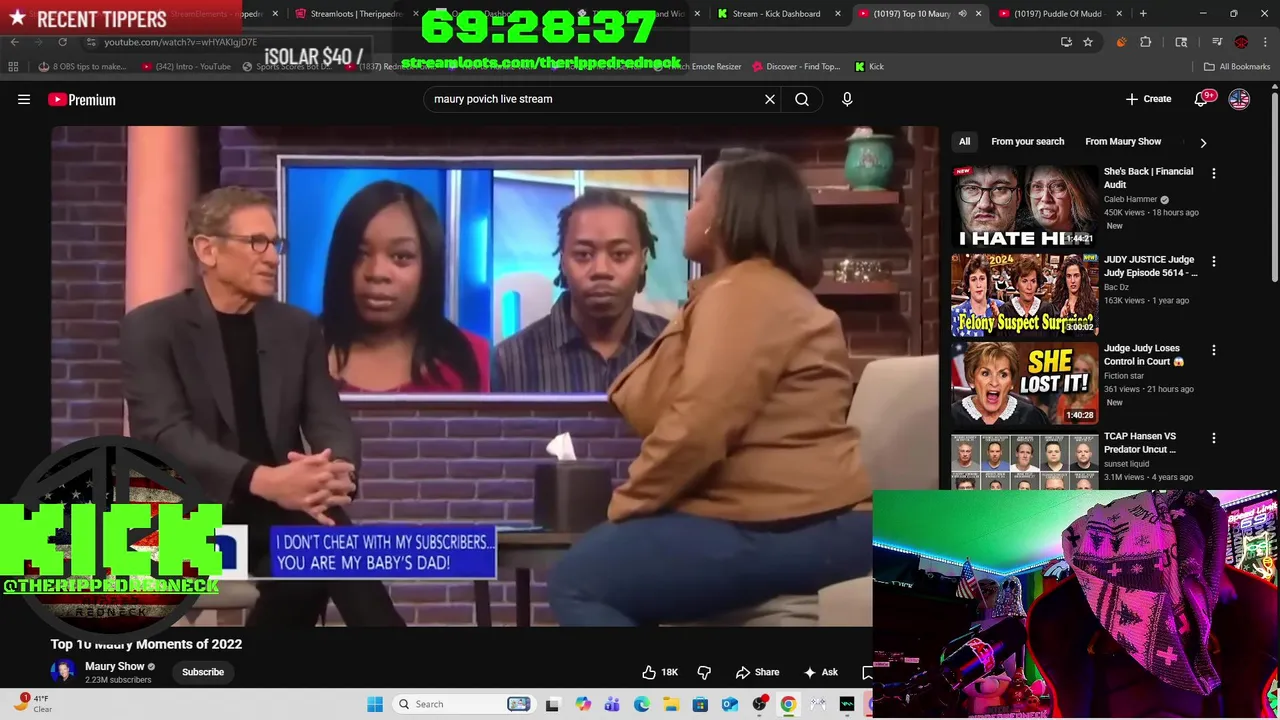
Task: Open Chrome three-dot menu
Action: (x=1266, y=42)
